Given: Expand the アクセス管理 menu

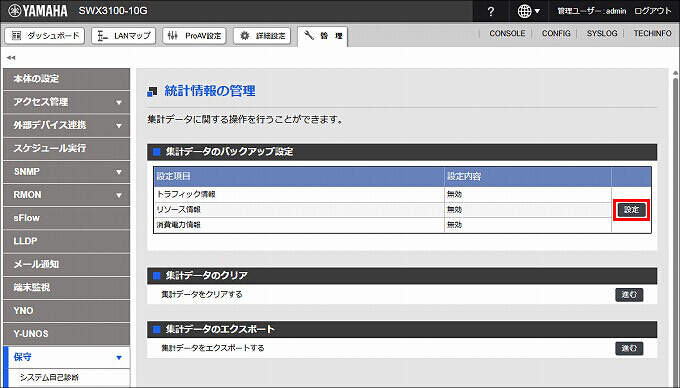Looking at the screenshot, I should point(66,102).
